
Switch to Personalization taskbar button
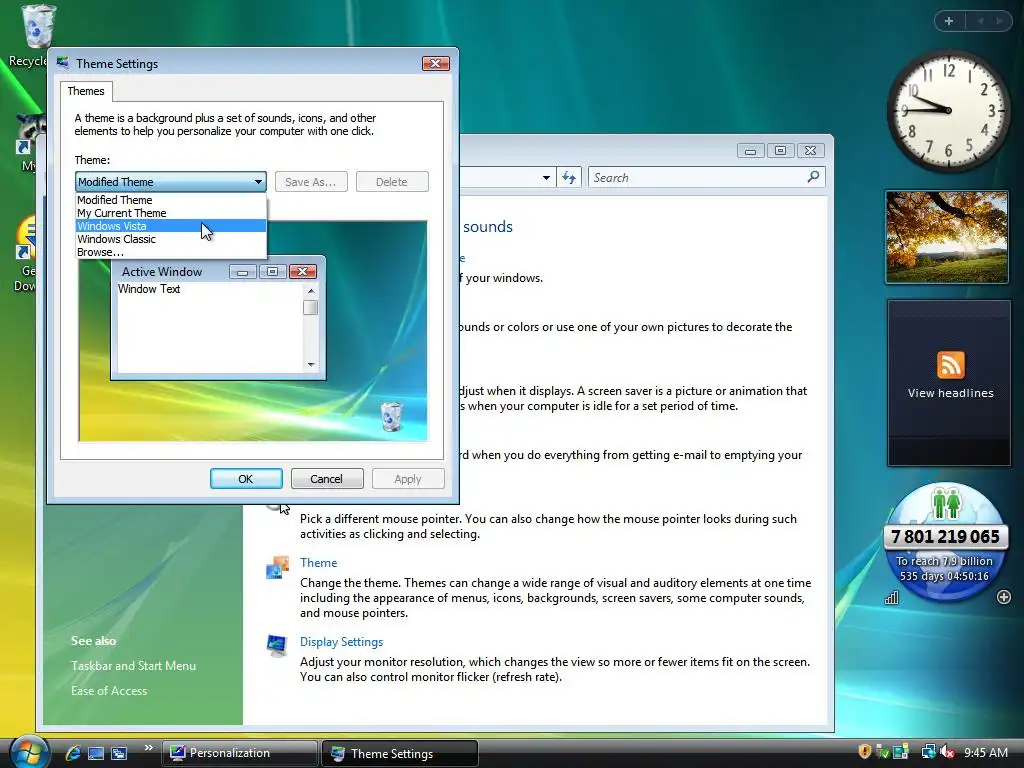[x=239, y=753]
